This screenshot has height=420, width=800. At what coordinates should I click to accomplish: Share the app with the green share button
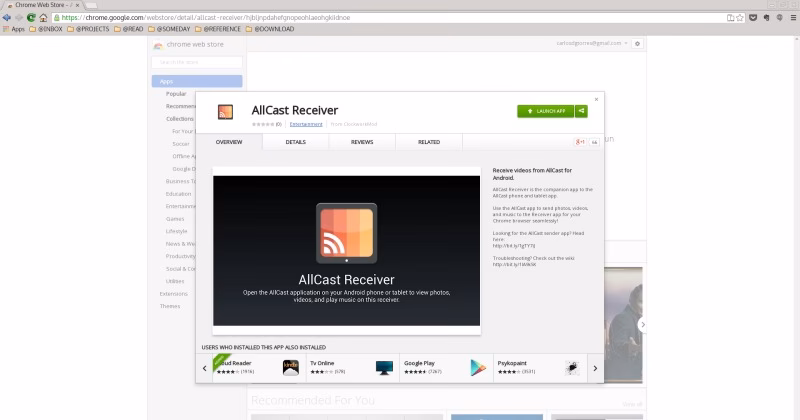click(x=581, y=111)
